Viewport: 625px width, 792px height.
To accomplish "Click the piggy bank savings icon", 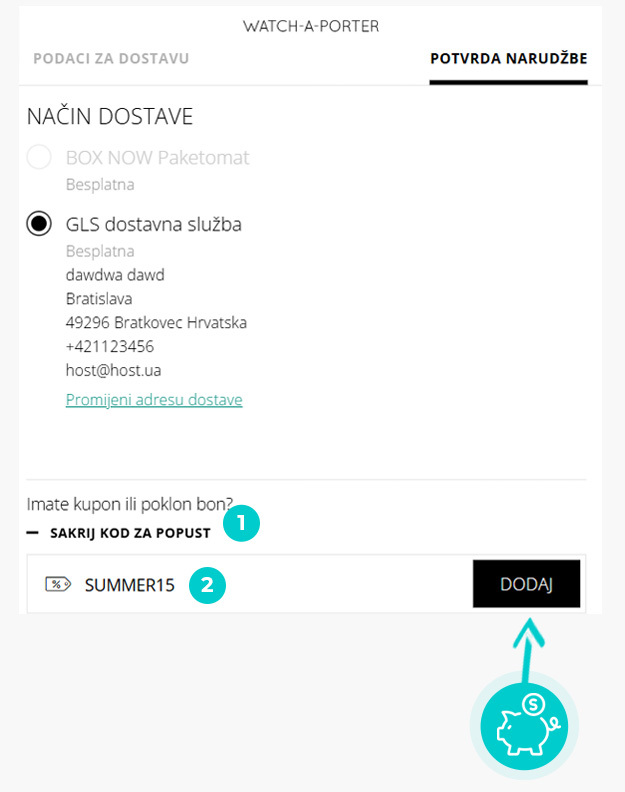I will click(x=524, y=726).
